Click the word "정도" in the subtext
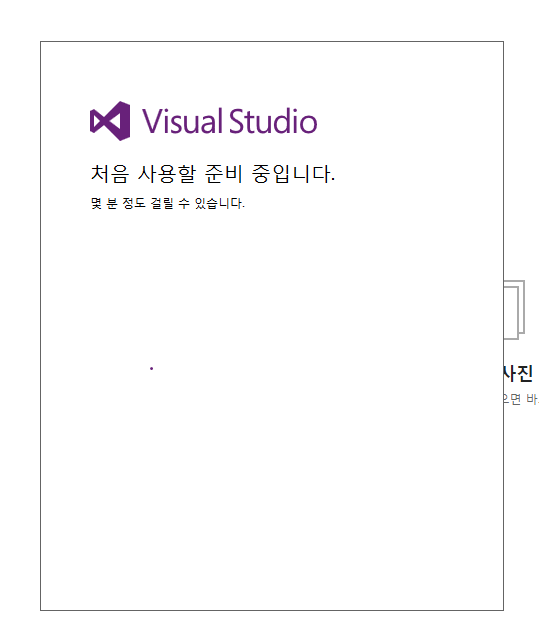 [x=134, y=203]
